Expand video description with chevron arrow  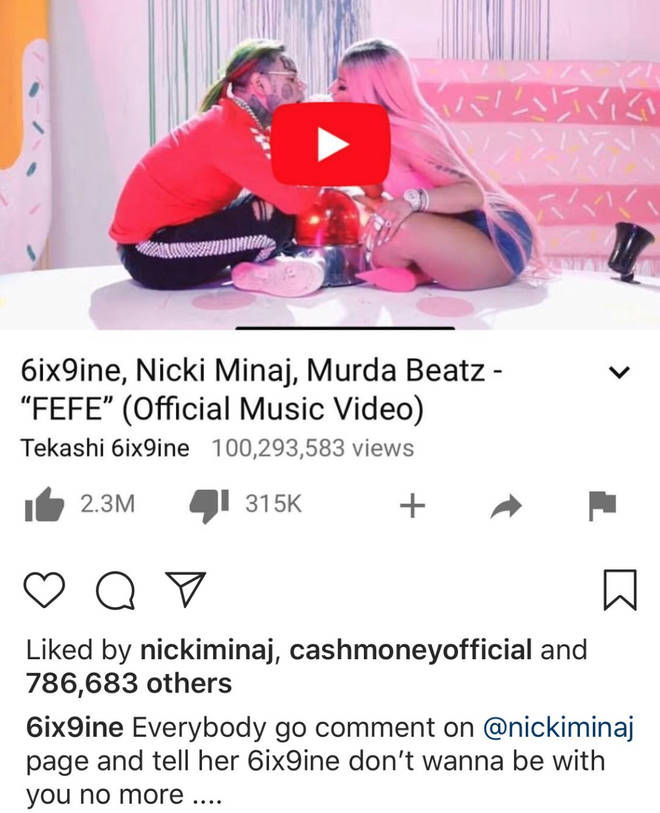[619, 372]
